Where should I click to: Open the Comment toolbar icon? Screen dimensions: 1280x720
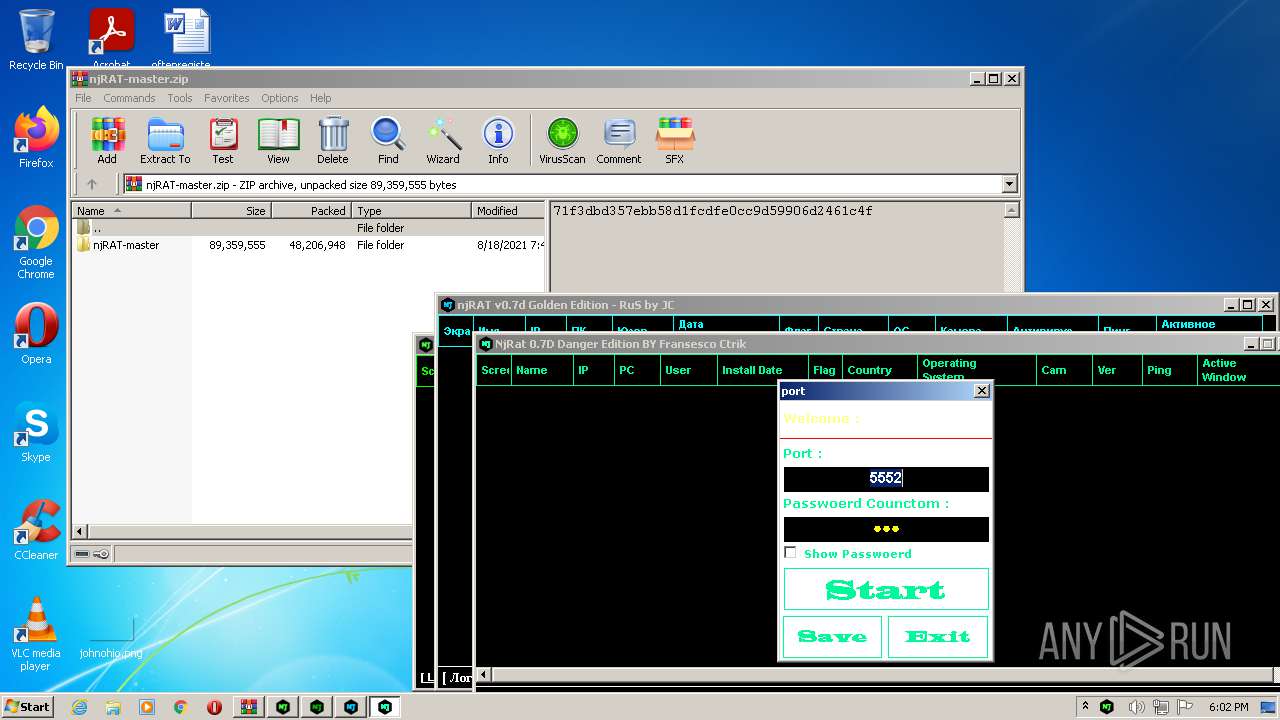coord(619,140)
